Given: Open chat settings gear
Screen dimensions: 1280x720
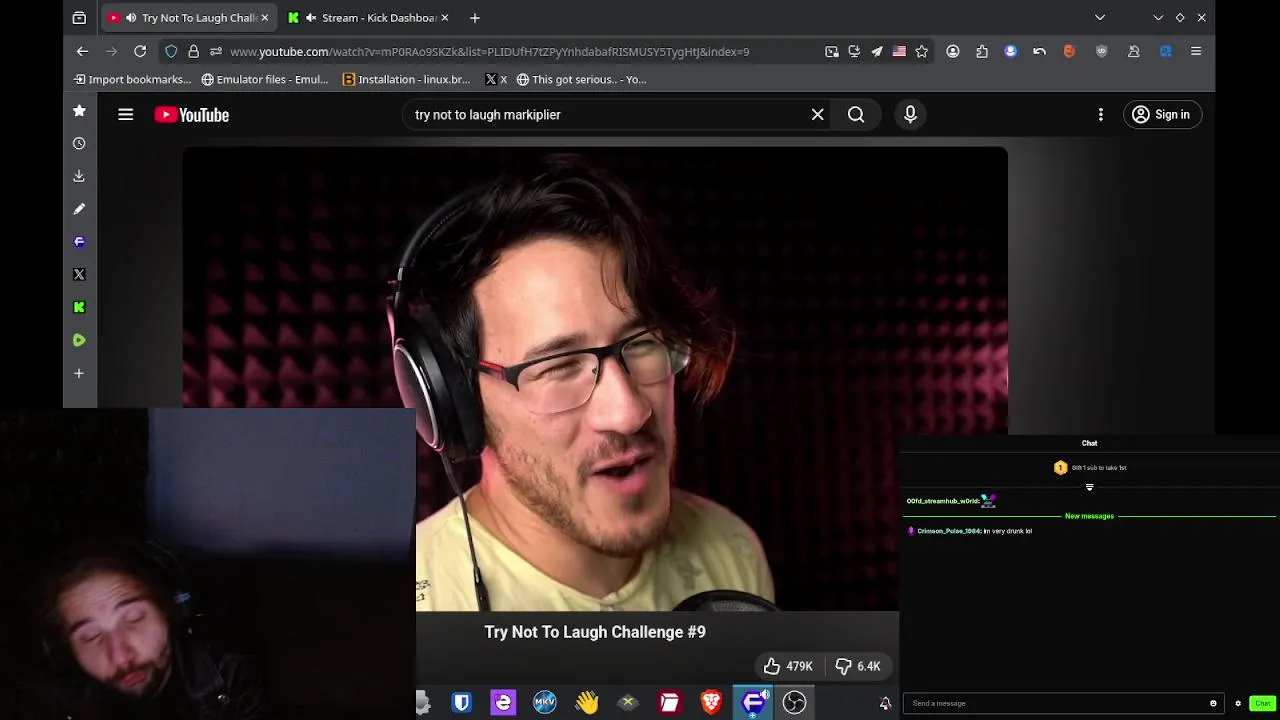Looking at the screenshot, I should pyautogui.click(x=1238, y=703).
